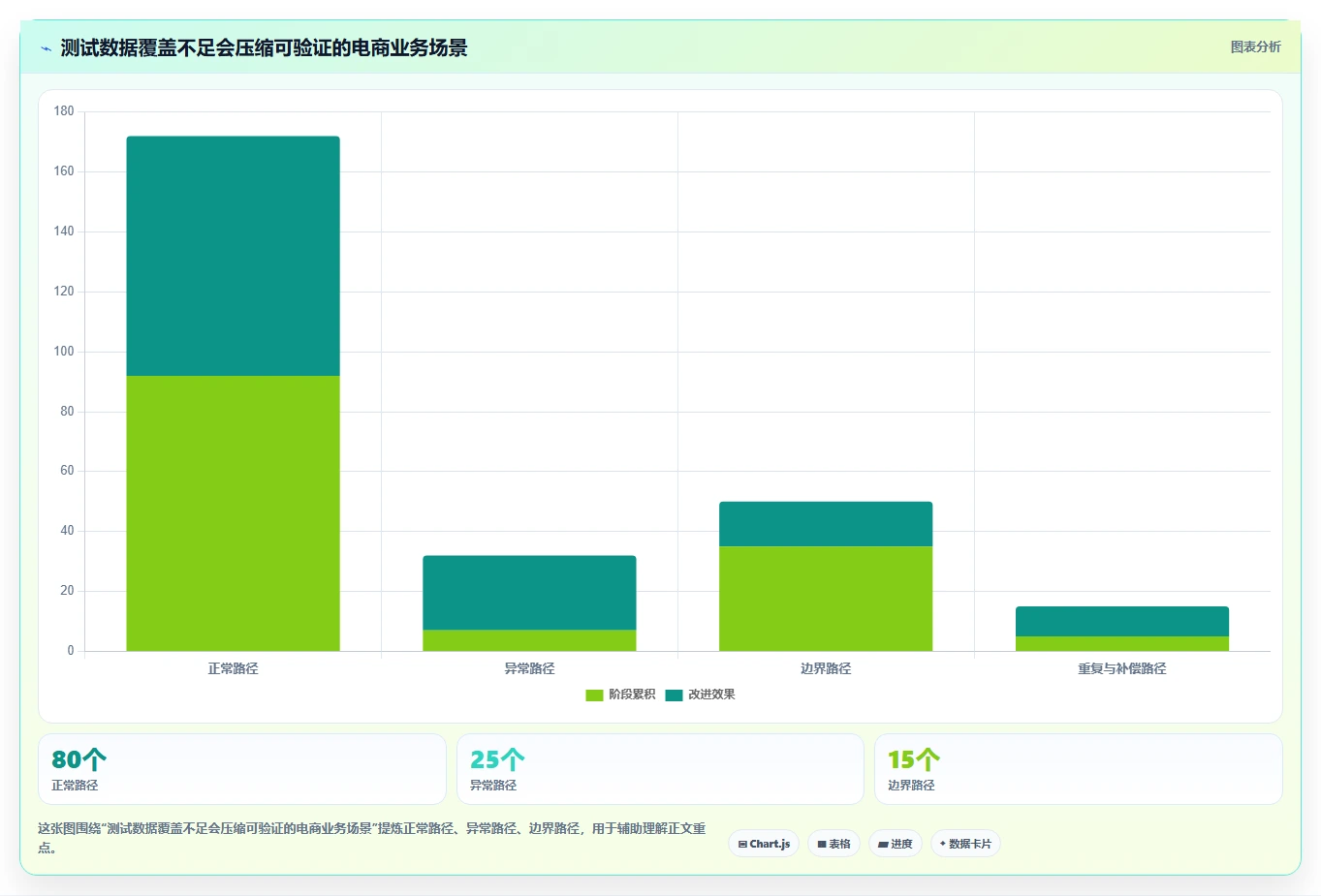The width and height of the screenshot is (1321, 896).
Task: Click the Chart.js chip
Action: (764, 844)
